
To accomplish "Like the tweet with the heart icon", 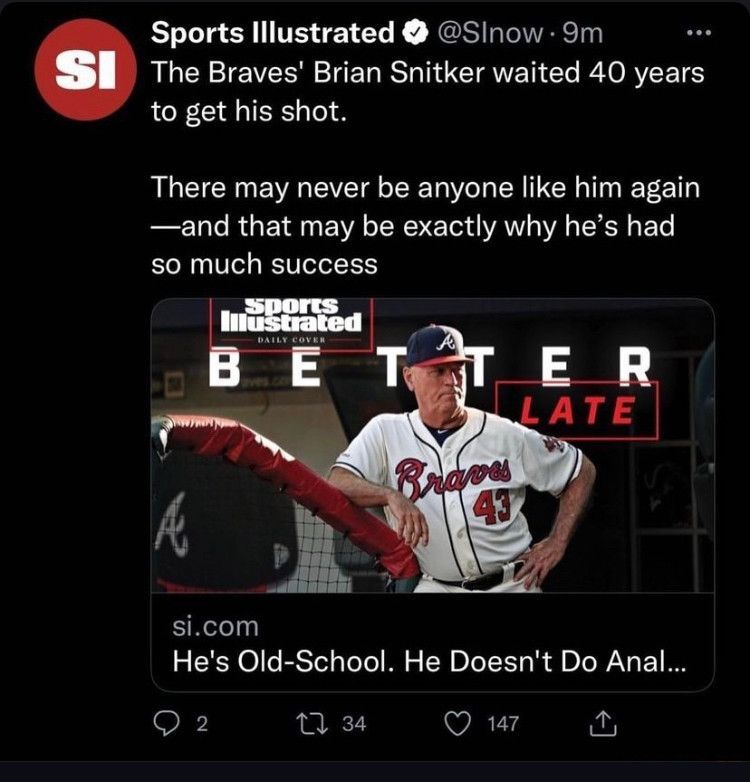I will (457, 723).
